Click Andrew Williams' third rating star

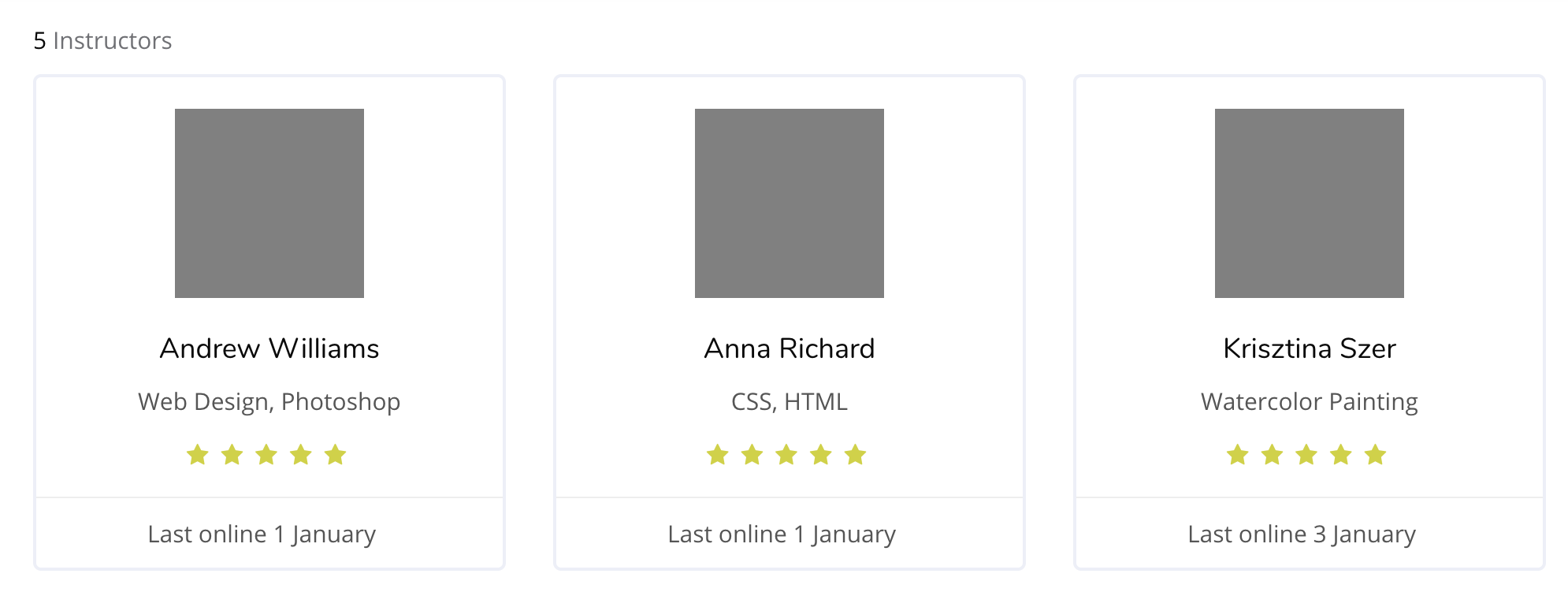click(266, 455)
